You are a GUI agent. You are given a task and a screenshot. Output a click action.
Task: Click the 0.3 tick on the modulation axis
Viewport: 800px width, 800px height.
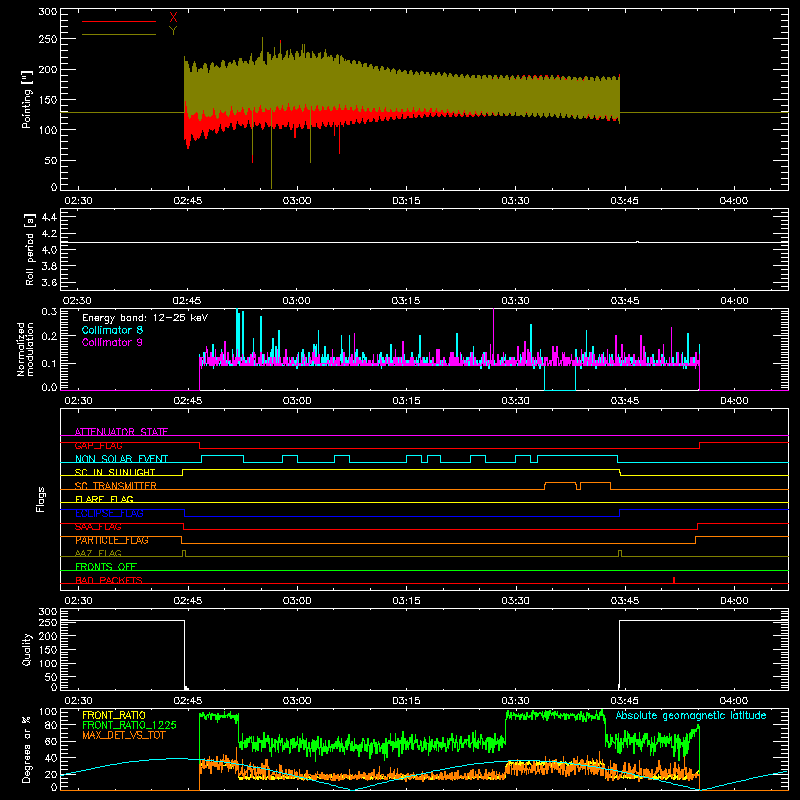tap(49, 311)
